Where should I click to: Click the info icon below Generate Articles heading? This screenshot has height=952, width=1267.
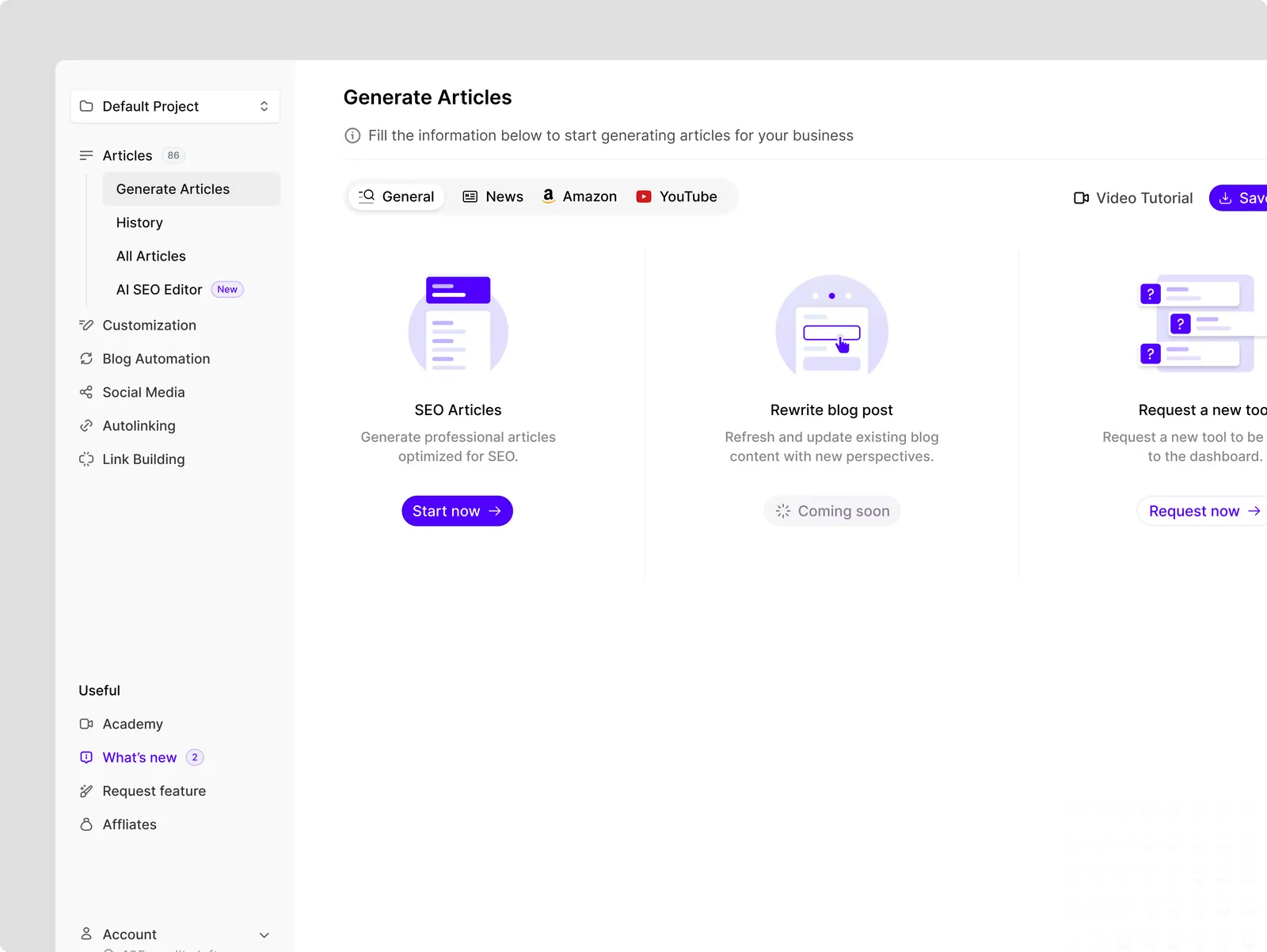point(352,135)
